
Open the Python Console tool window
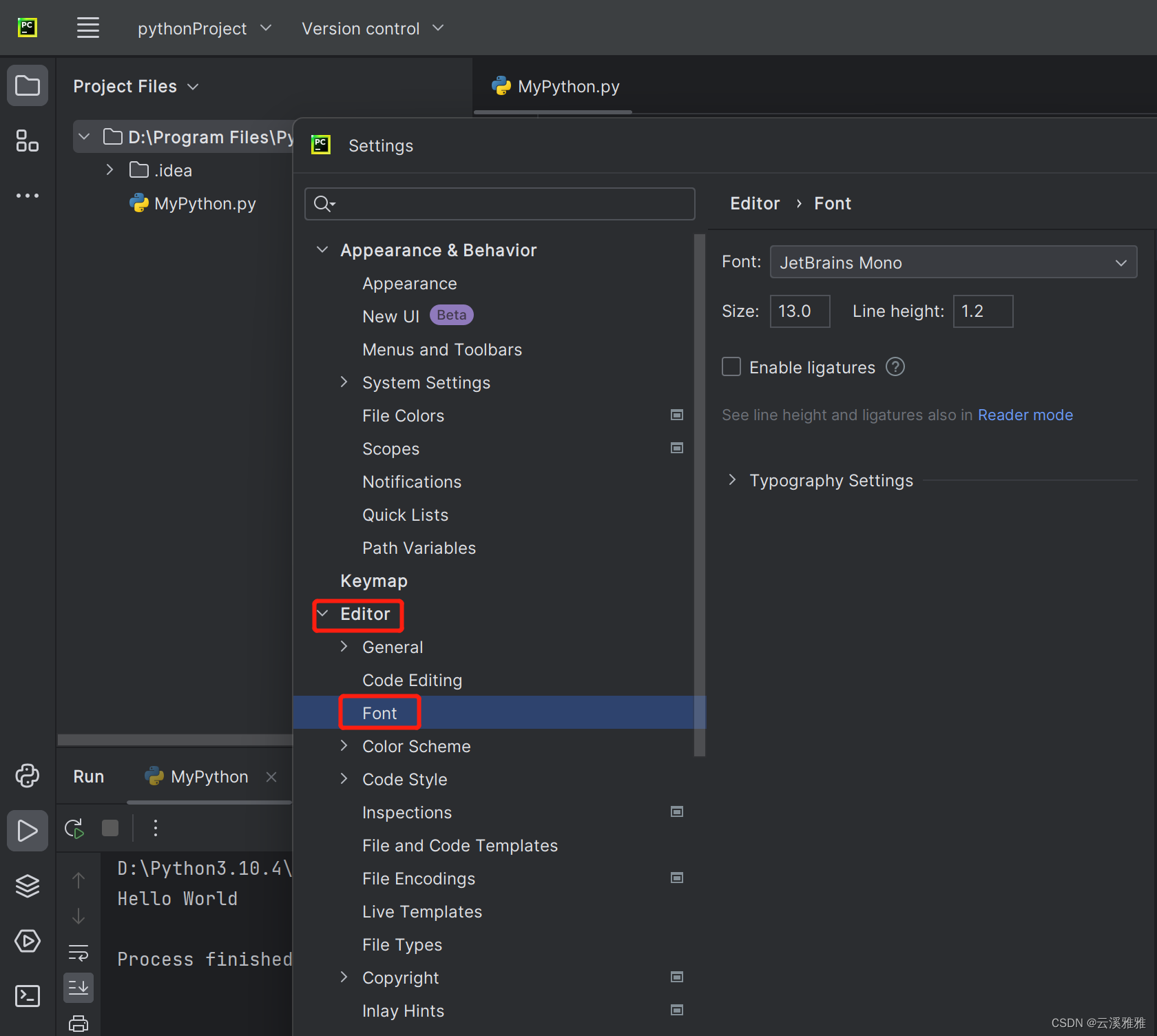(x=28, y=776)
